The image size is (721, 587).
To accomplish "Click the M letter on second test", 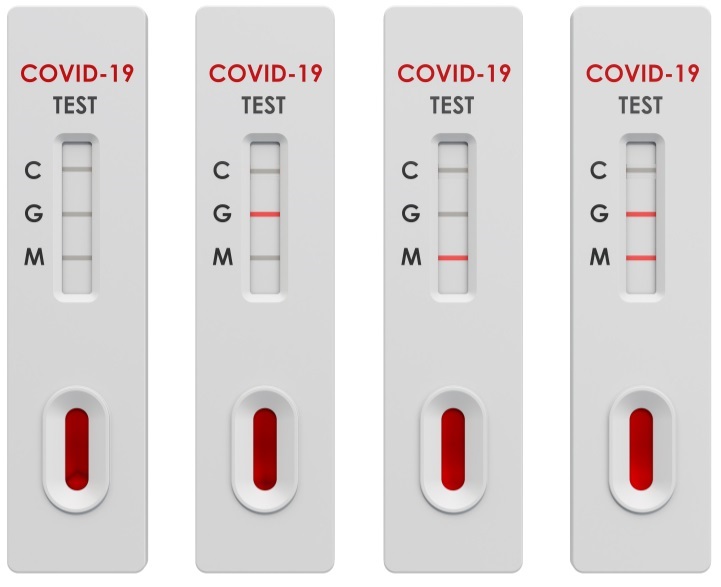I will coord(223,256).
